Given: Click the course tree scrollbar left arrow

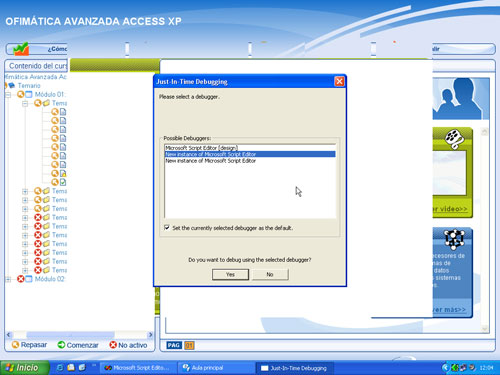Looking at the screenshot, I should [x=9, y=334].
